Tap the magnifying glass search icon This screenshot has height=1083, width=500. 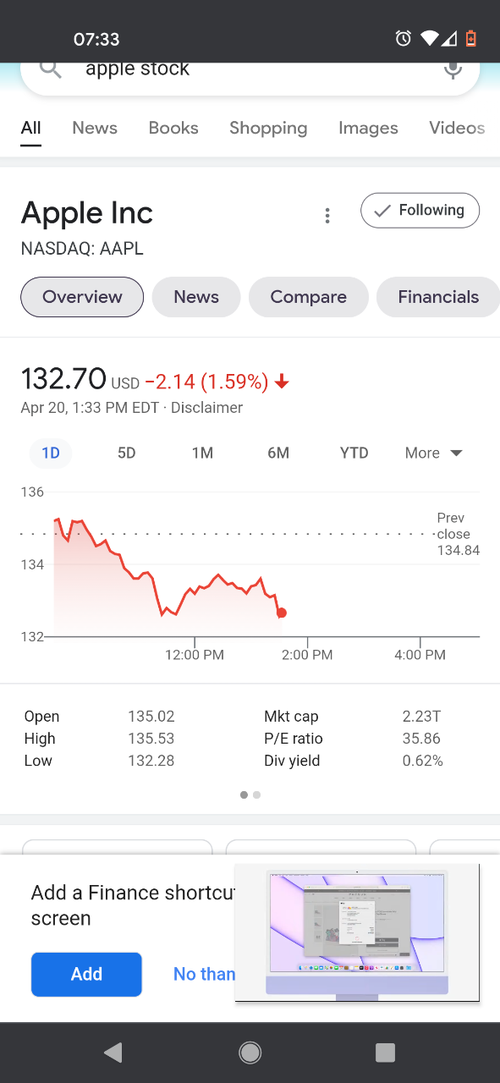point(50,69)
